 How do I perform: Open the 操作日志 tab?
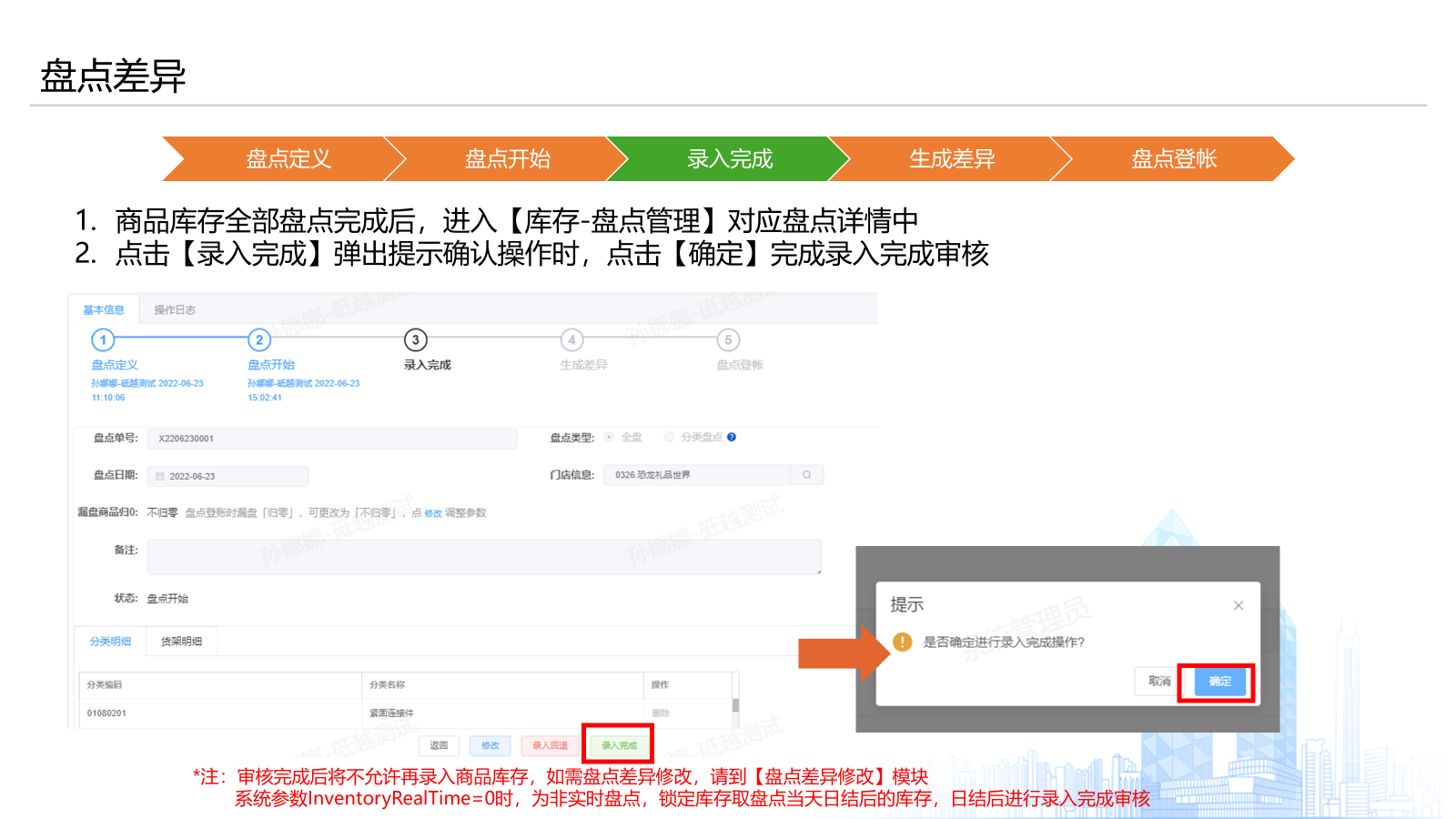point(175,310)
